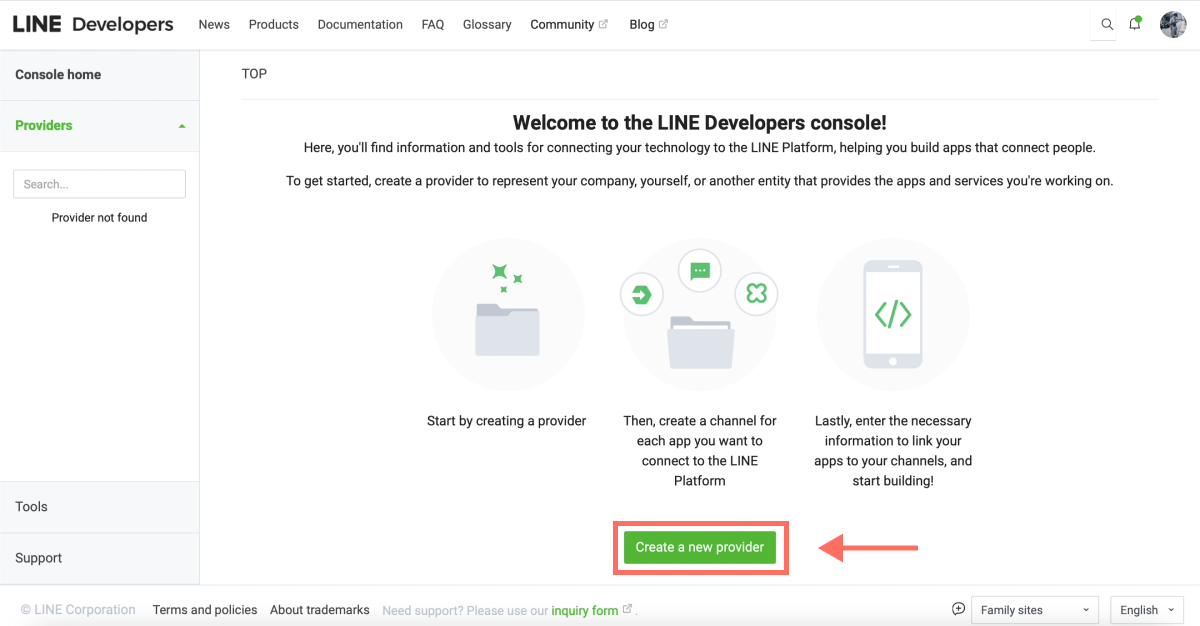Click the channel creation folder illustration
This screenshot has height=626, width=1200.
pyautogui.click(x=700, y=313)
